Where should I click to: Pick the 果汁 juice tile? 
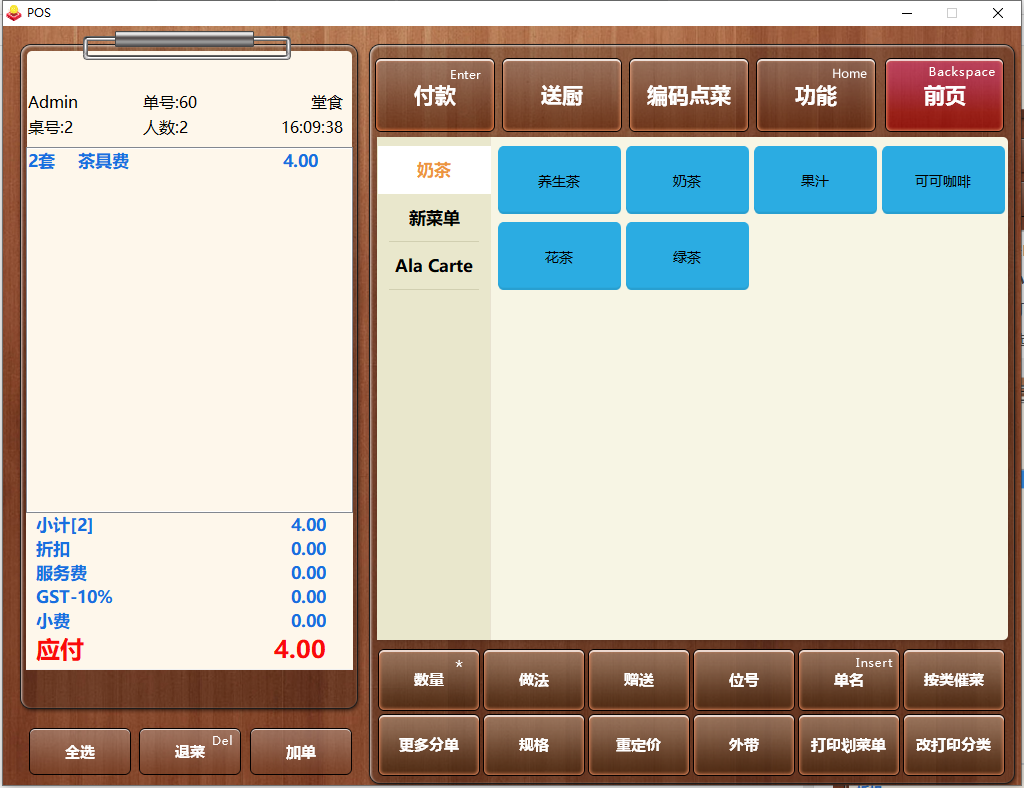pos(815,180)
